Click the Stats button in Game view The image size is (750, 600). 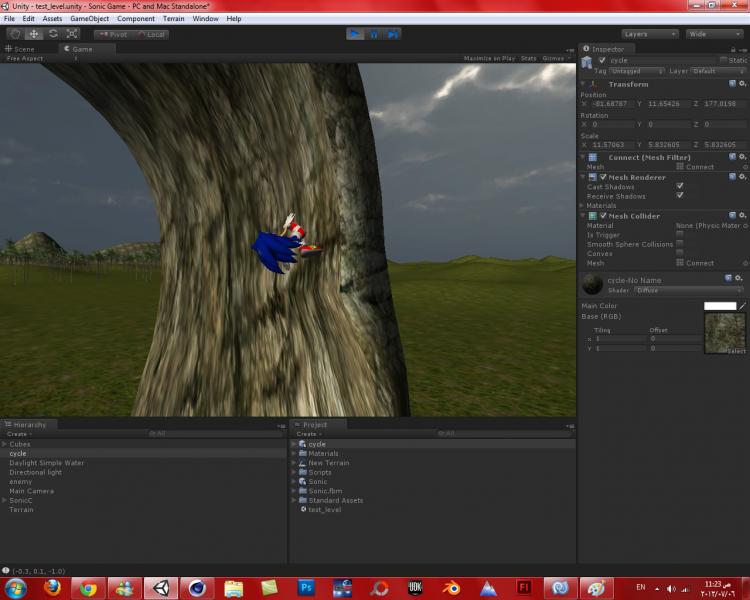(x=529, y=58)
